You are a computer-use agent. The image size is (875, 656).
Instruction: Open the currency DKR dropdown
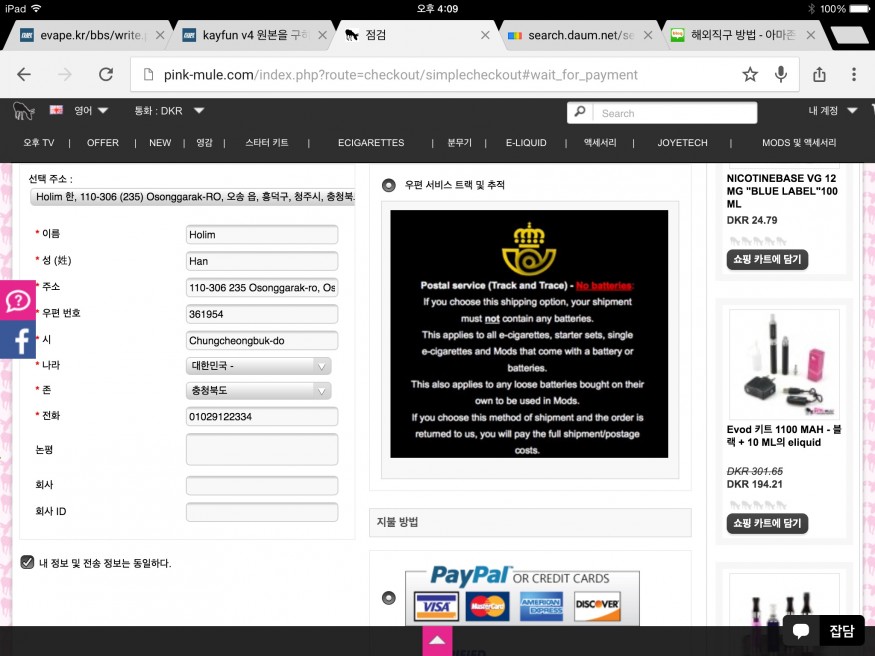[170, 111]
